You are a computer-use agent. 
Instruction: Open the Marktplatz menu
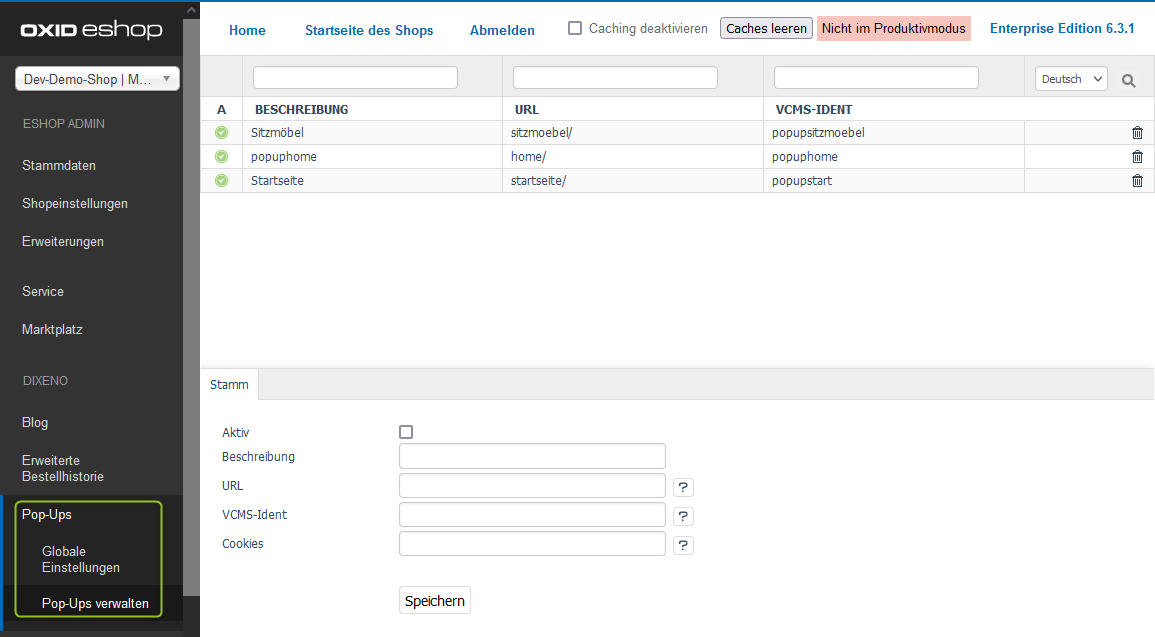52,329
